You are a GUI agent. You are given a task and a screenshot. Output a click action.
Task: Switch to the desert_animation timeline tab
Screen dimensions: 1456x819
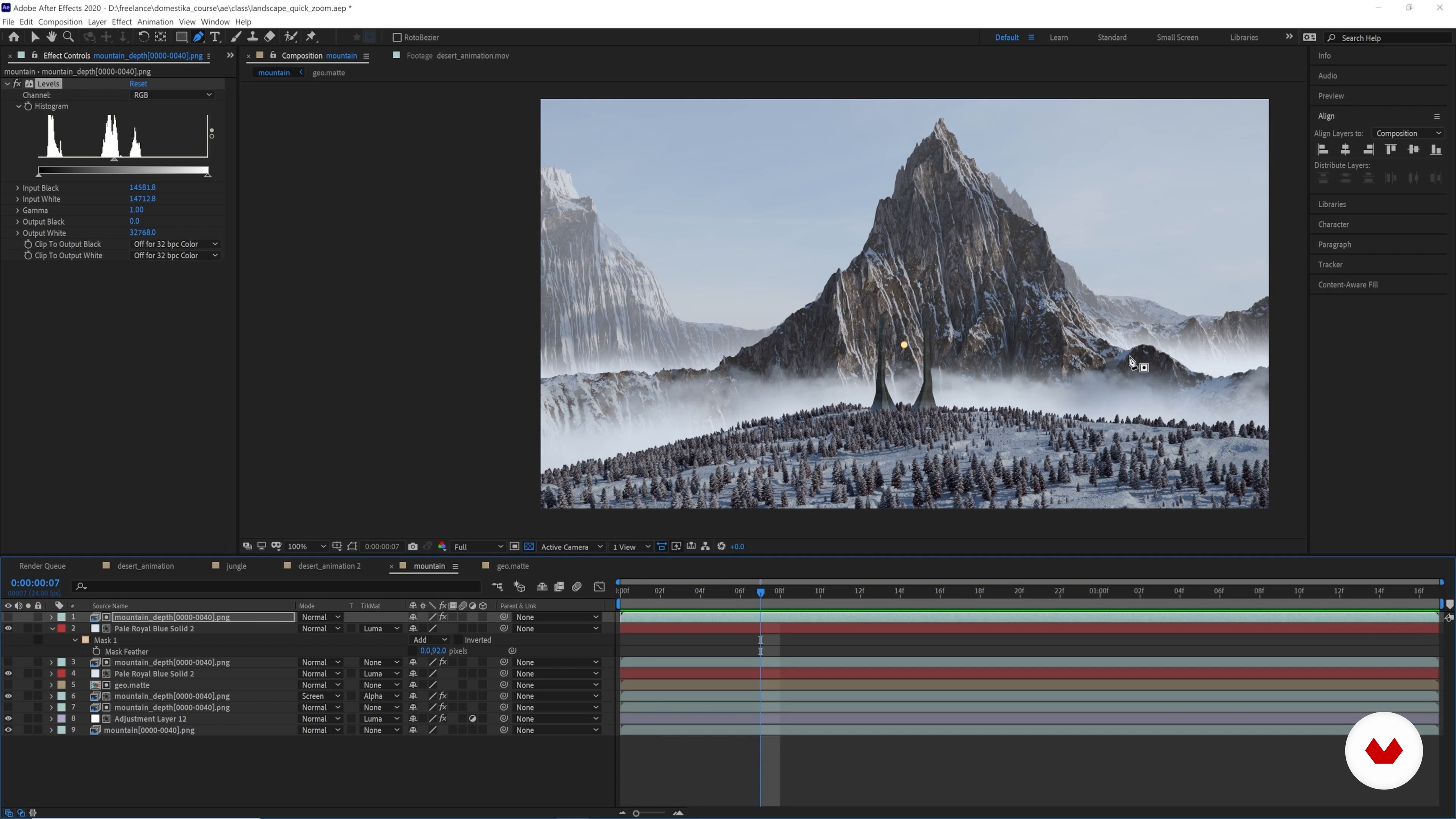(145, 566)
